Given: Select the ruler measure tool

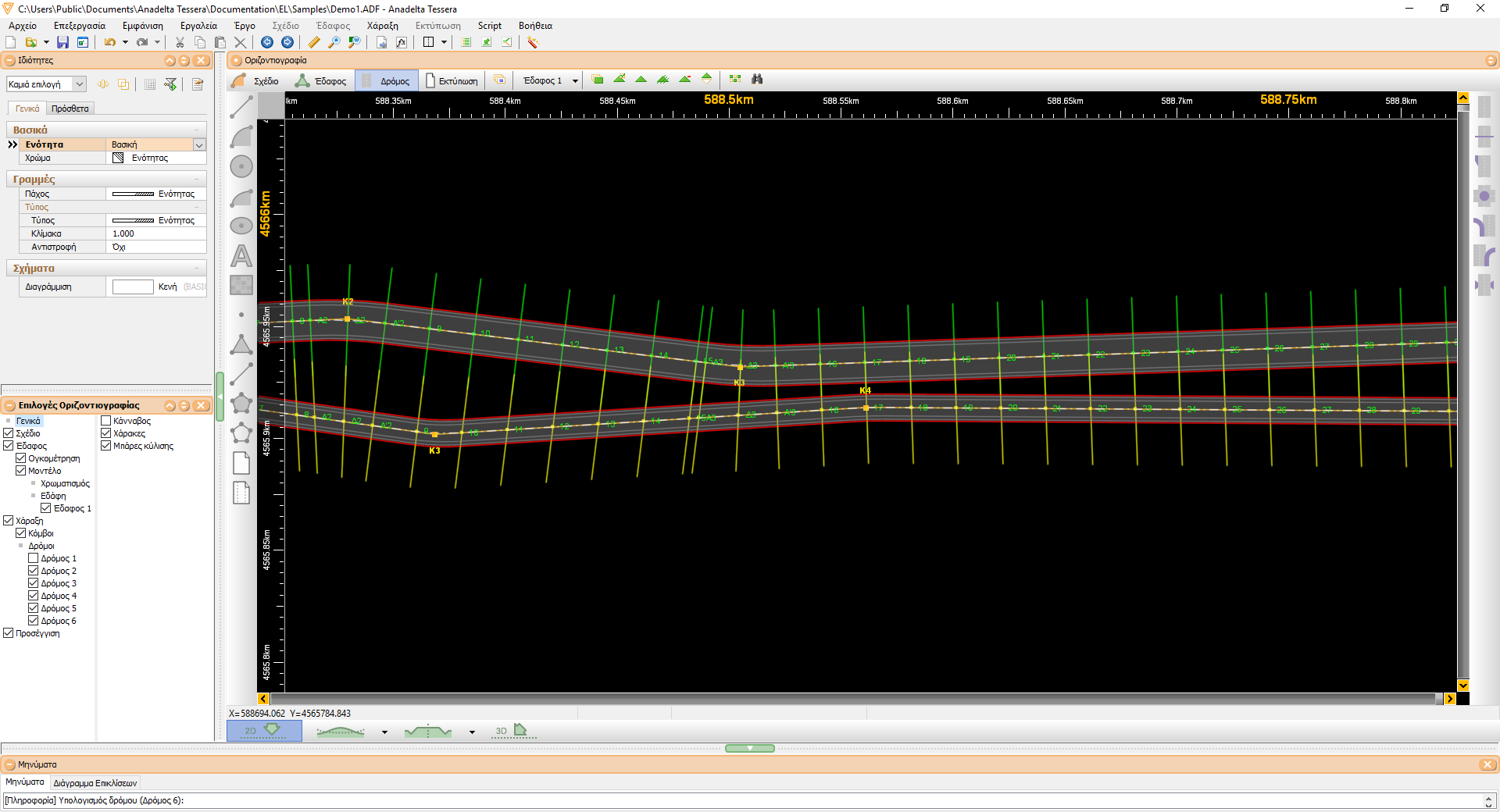Looking at the screenshot, I should (314, 42).
